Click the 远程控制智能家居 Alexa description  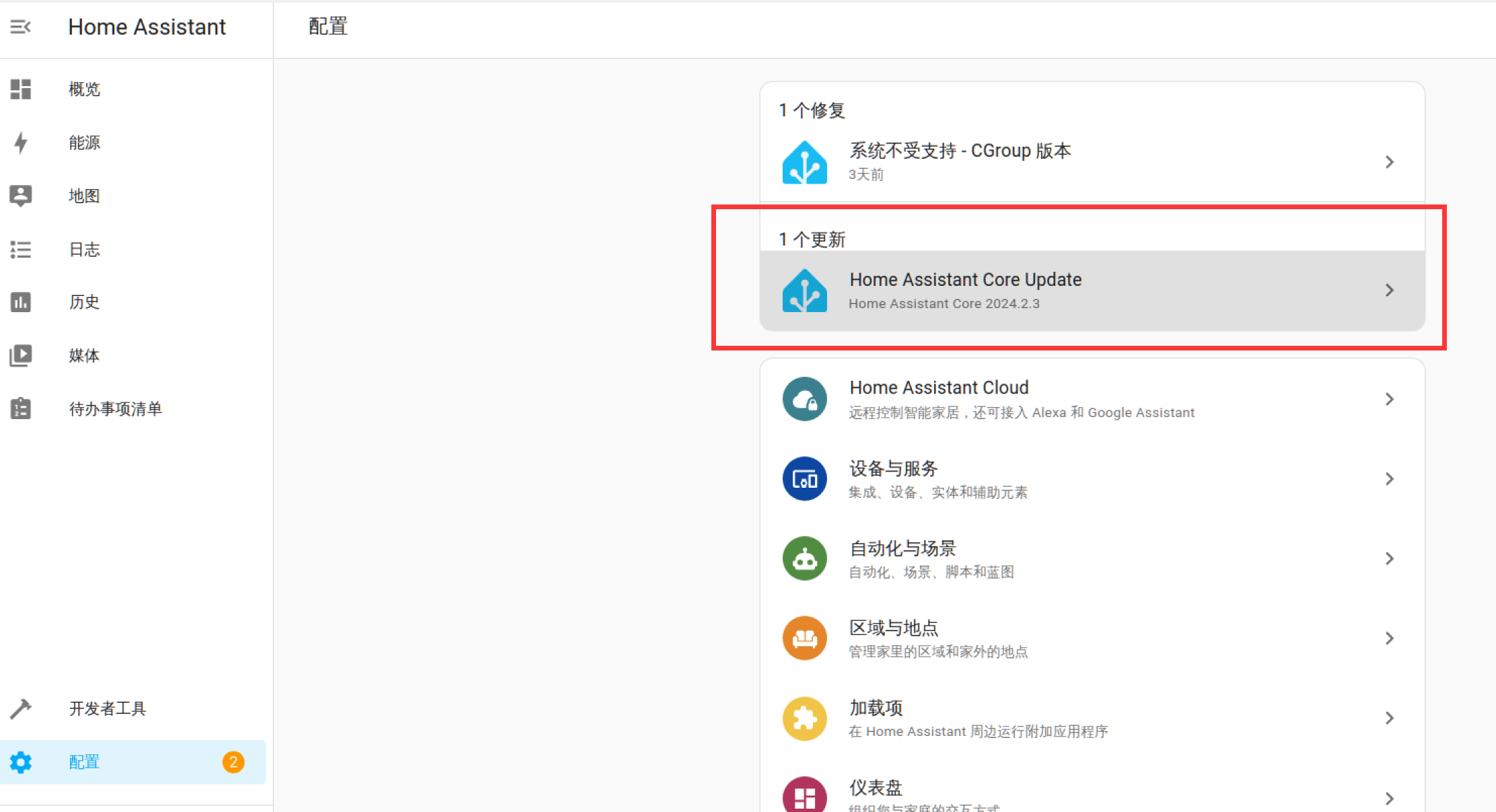tap(1022, 412)
